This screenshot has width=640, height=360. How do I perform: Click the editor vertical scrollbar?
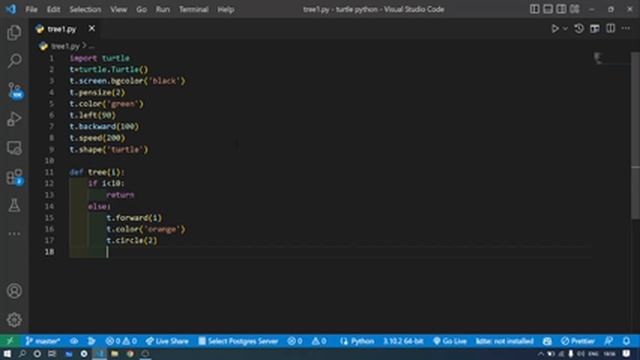(x=636, y=137)
